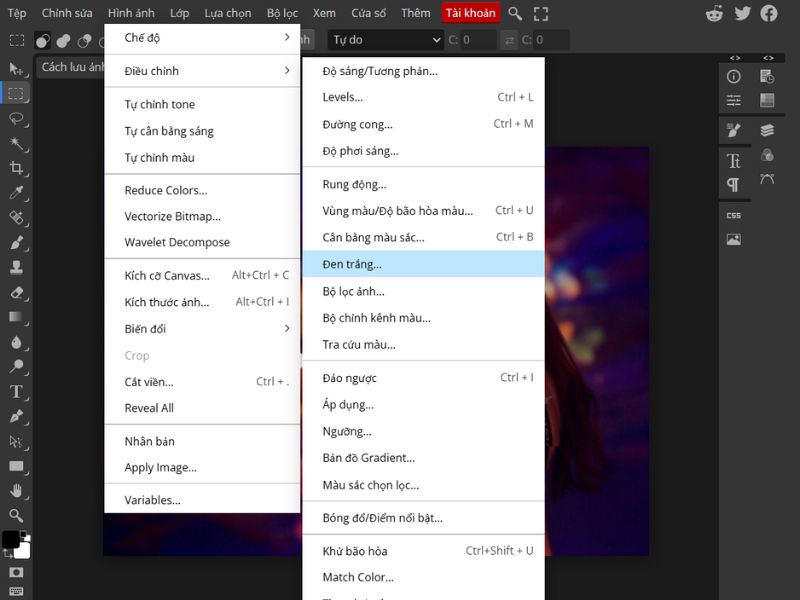The height and width of the screenshot is (600, 800).
Task: Select the Type tool in toolbar
Action: [16, 391]
